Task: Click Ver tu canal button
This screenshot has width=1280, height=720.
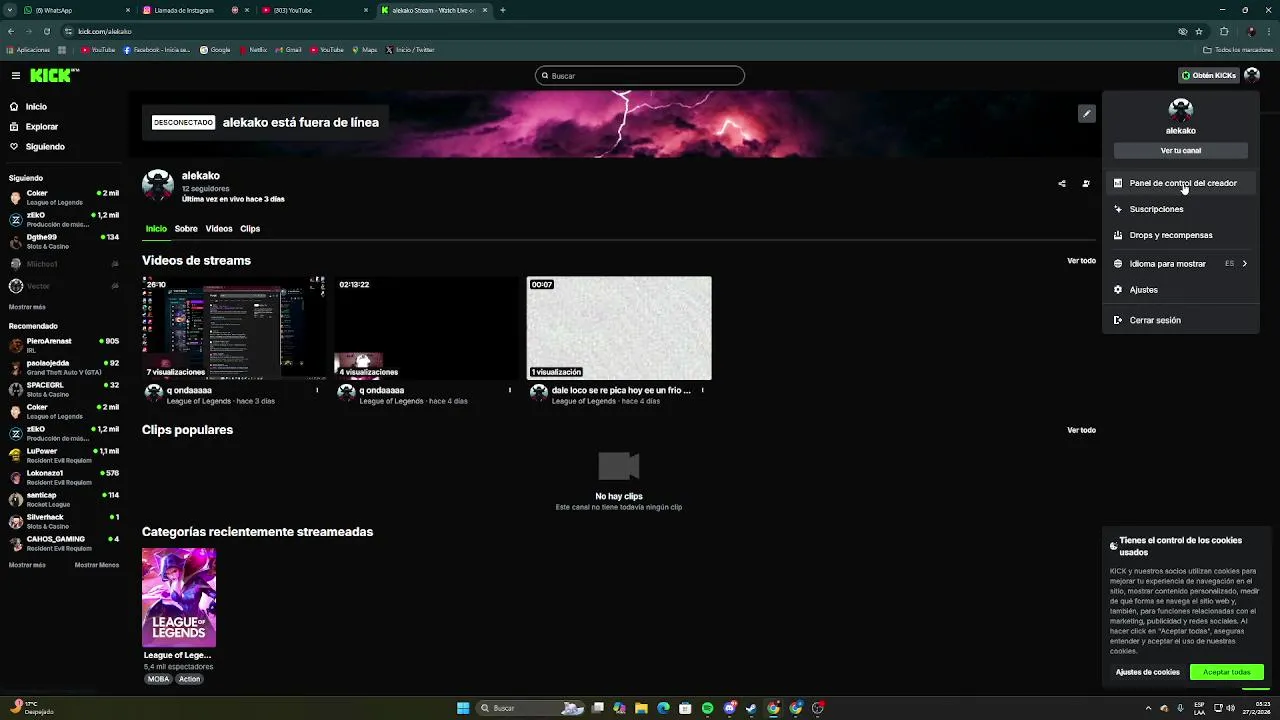Action: coord(1181,151)
